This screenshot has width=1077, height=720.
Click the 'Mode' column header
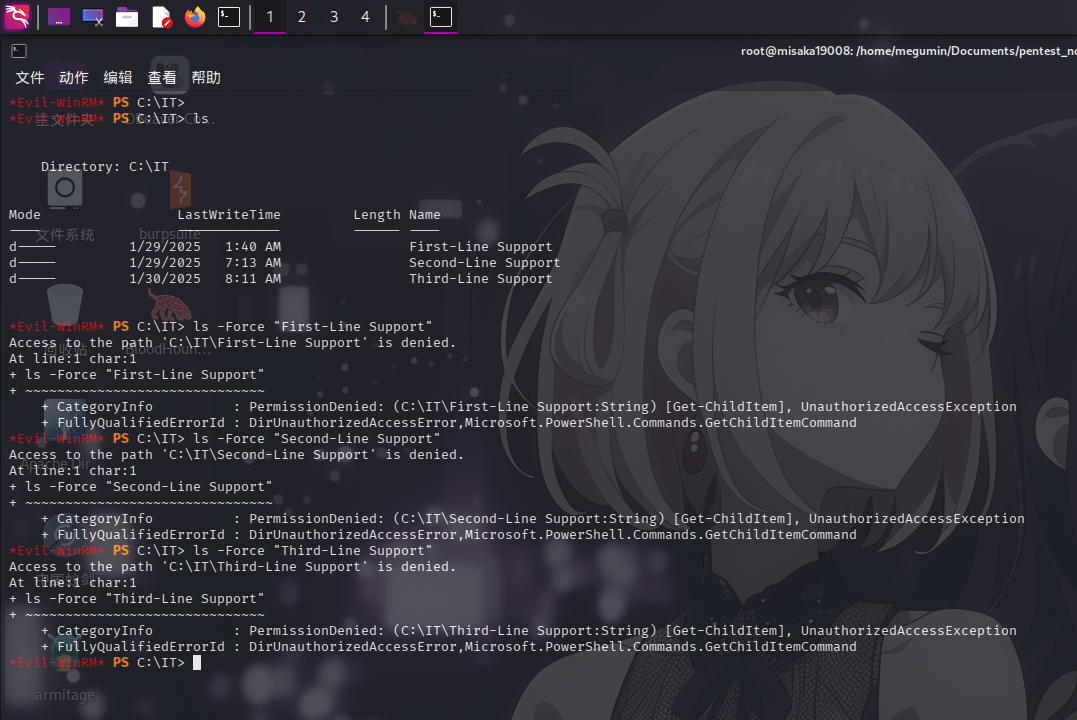coord(25,214)
